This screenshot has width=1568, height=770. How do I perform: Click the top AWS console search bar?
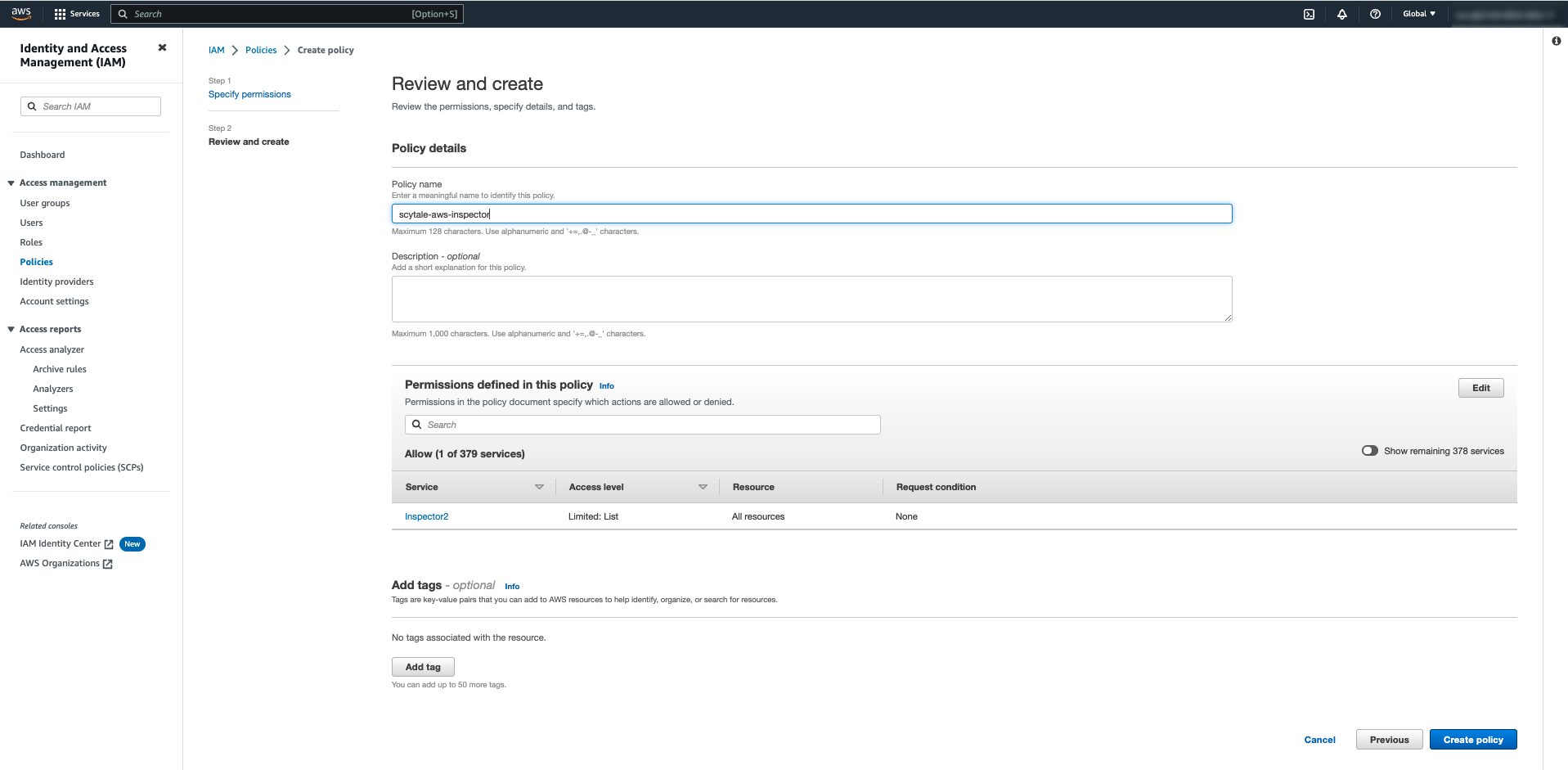click(286, 14)
